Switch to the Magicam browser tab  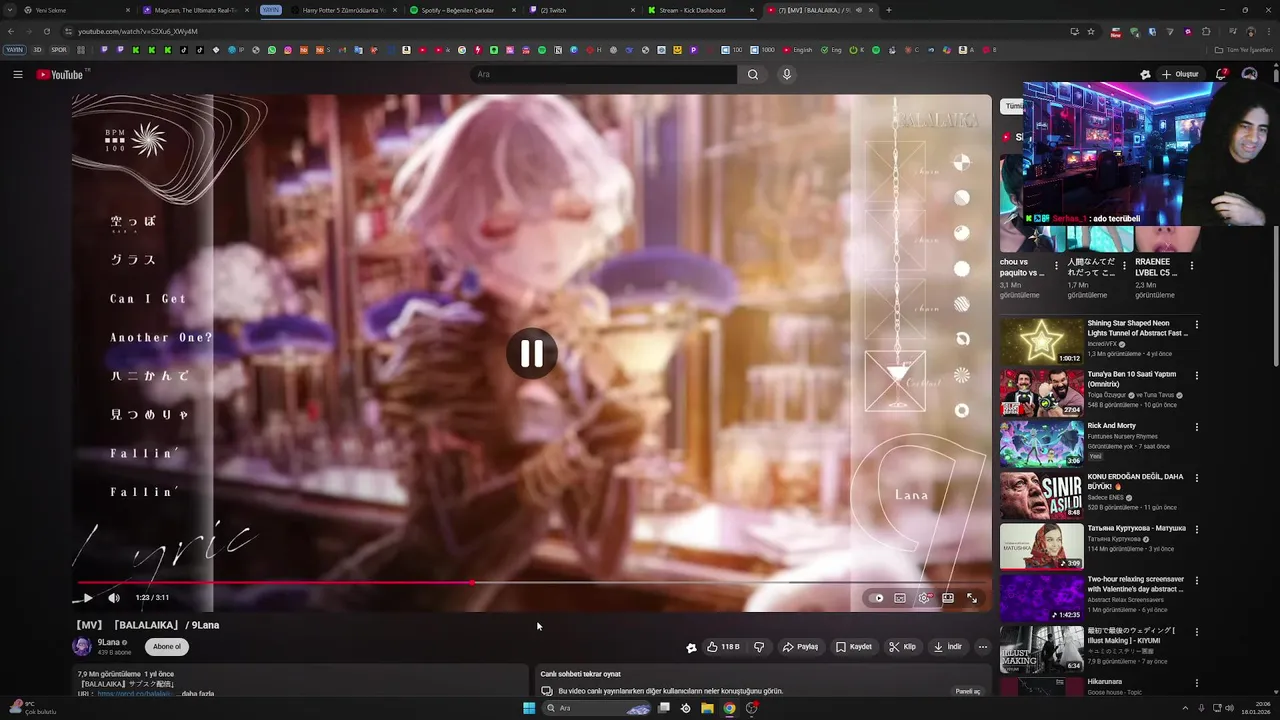coord(198,10)
